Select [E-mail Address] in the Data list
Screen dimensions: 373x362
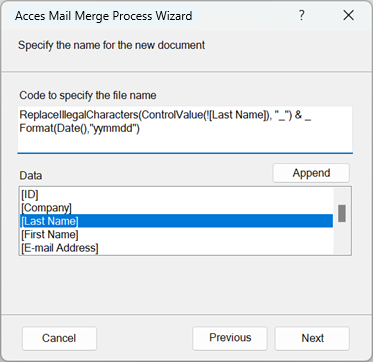click(x=176, y=248)
